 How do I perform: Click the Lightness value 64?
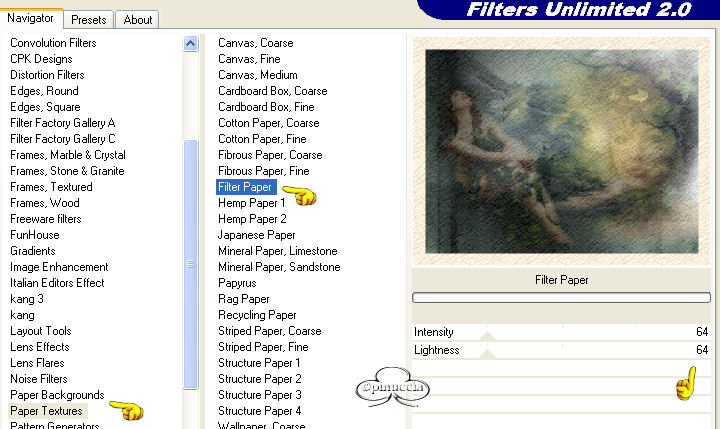[702, 350]
